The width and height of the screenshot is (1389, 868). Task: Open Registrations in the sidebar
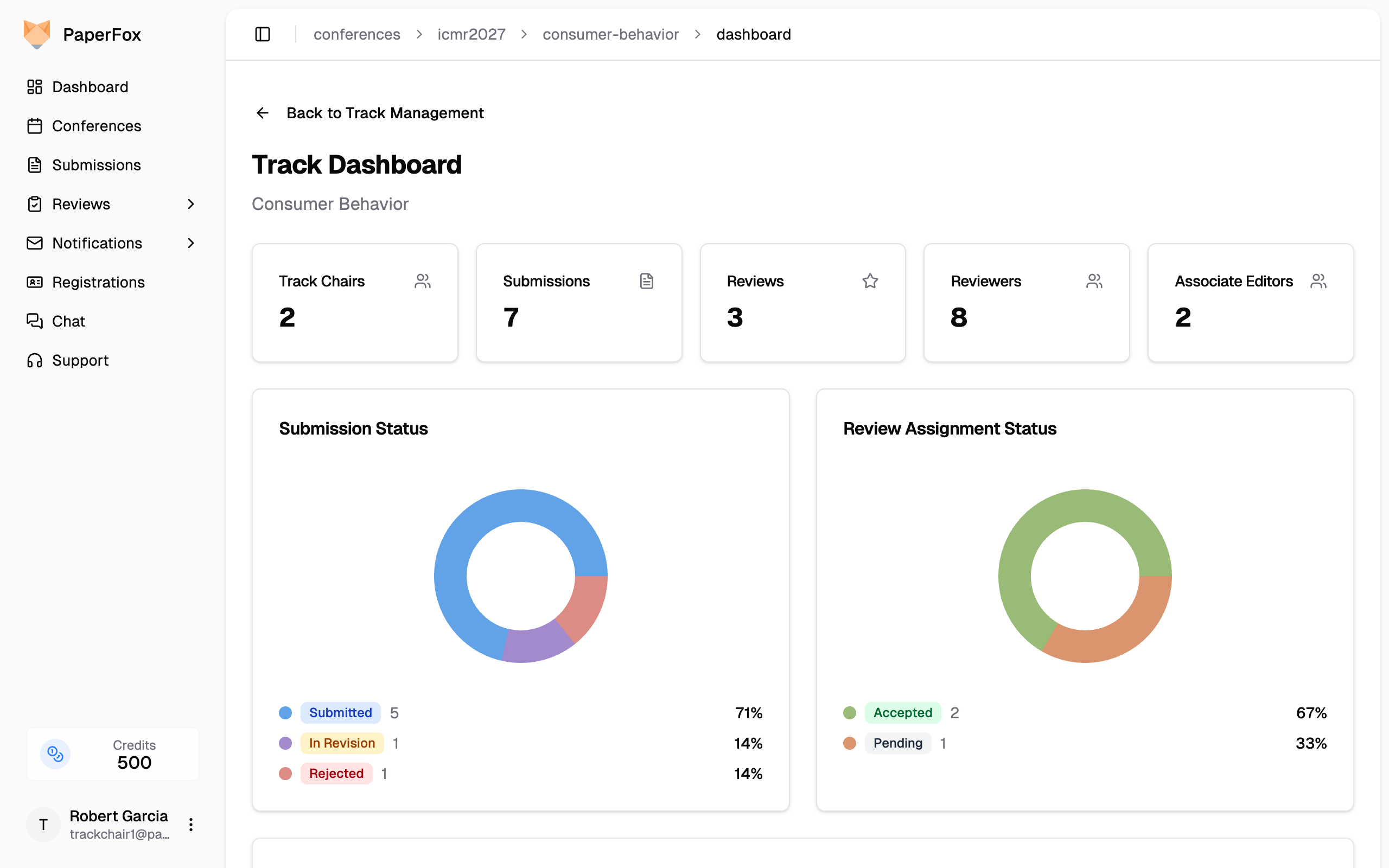click(98, 282)
